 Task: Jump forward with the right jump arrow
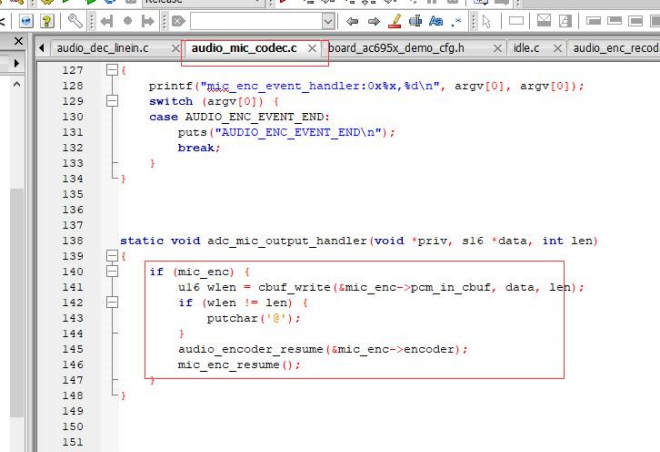point(148,21)
